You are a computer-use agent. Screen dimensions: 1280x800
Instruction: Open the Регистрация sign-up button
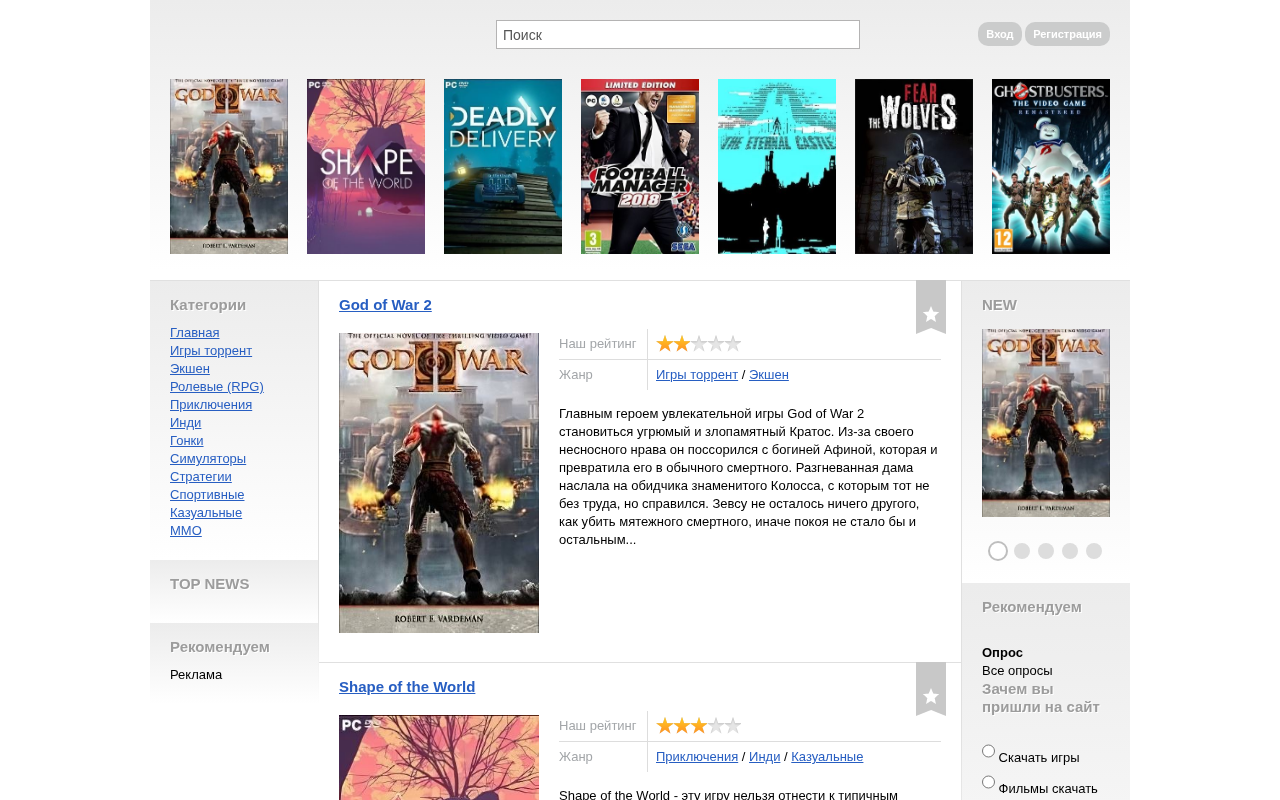(x=1067, y=34)
